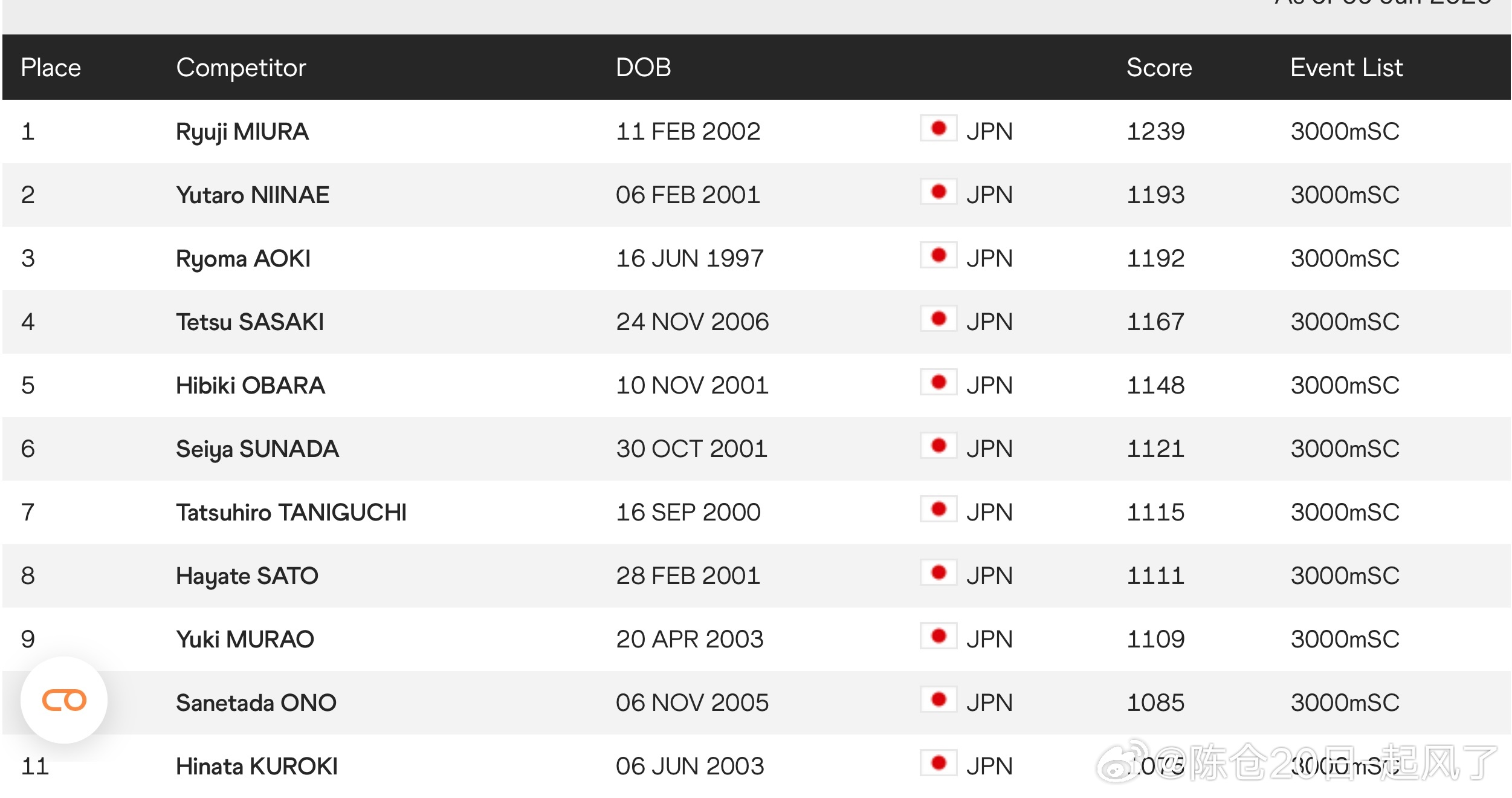Screen dimensions: 1512x798
Task: Sort by the Score column header
Action: (x=1159, y=68)
